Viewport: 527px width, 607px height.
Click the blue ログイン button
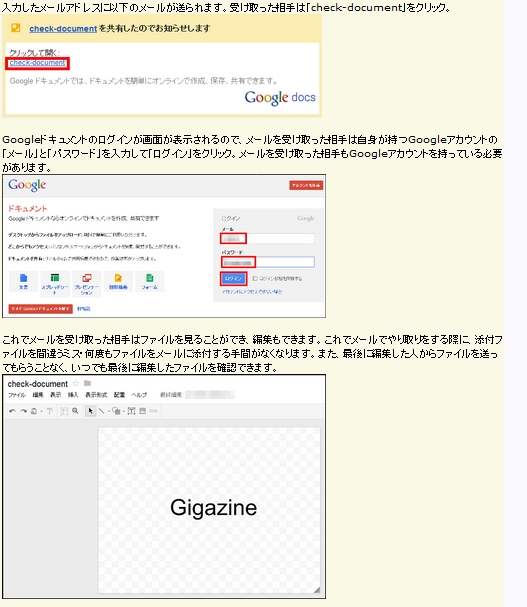(x=233, y=278)
